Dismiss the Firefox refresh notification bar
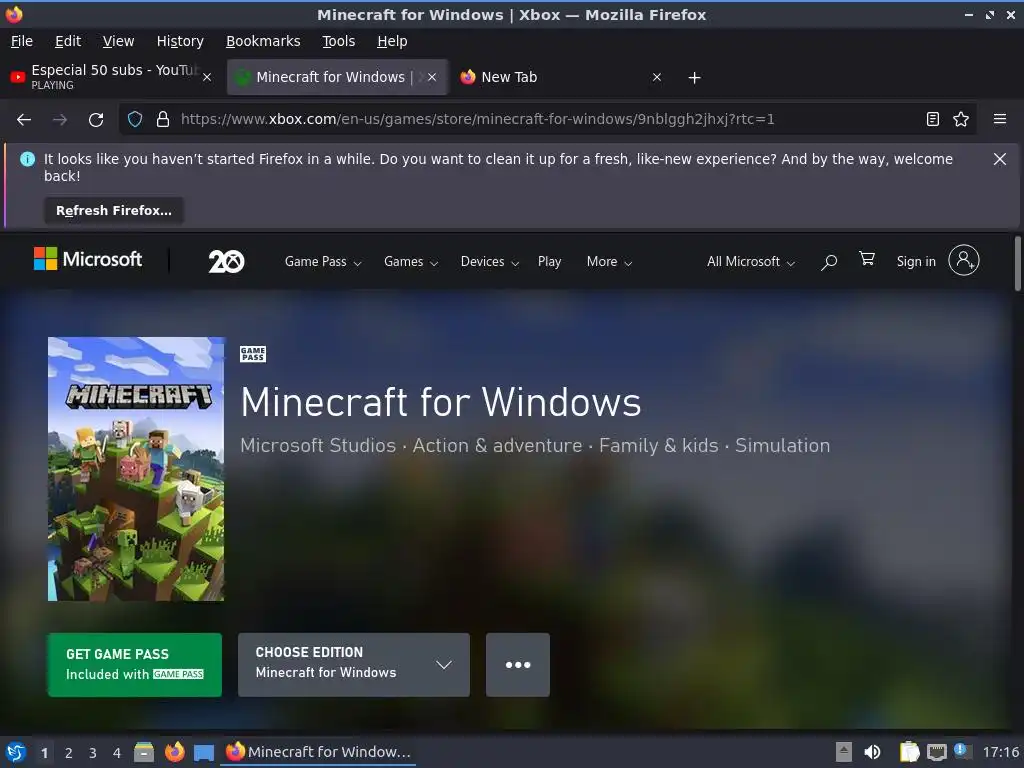 [1000, 159]
